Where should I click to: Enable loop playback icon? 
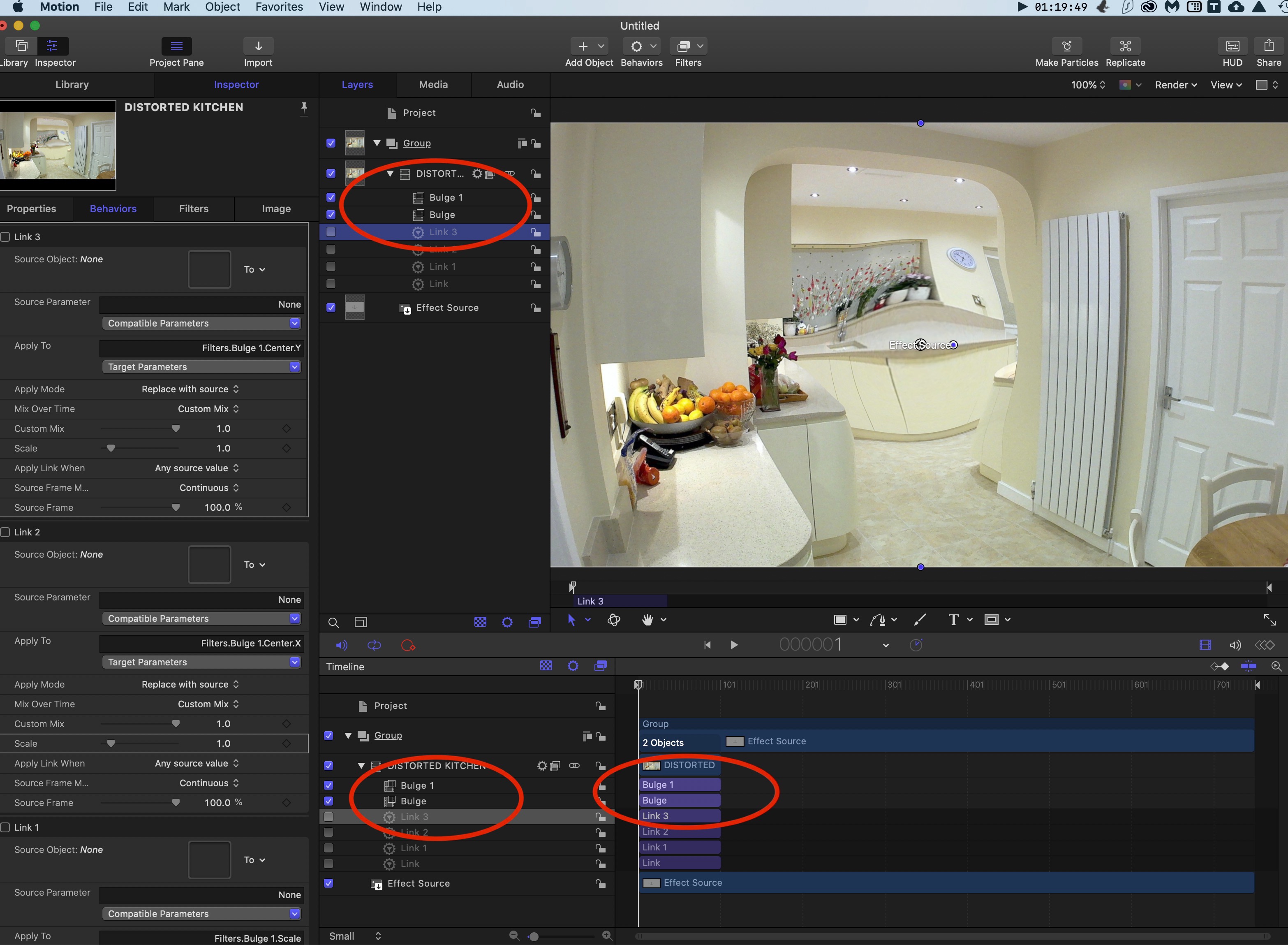[x=374, y=645]
